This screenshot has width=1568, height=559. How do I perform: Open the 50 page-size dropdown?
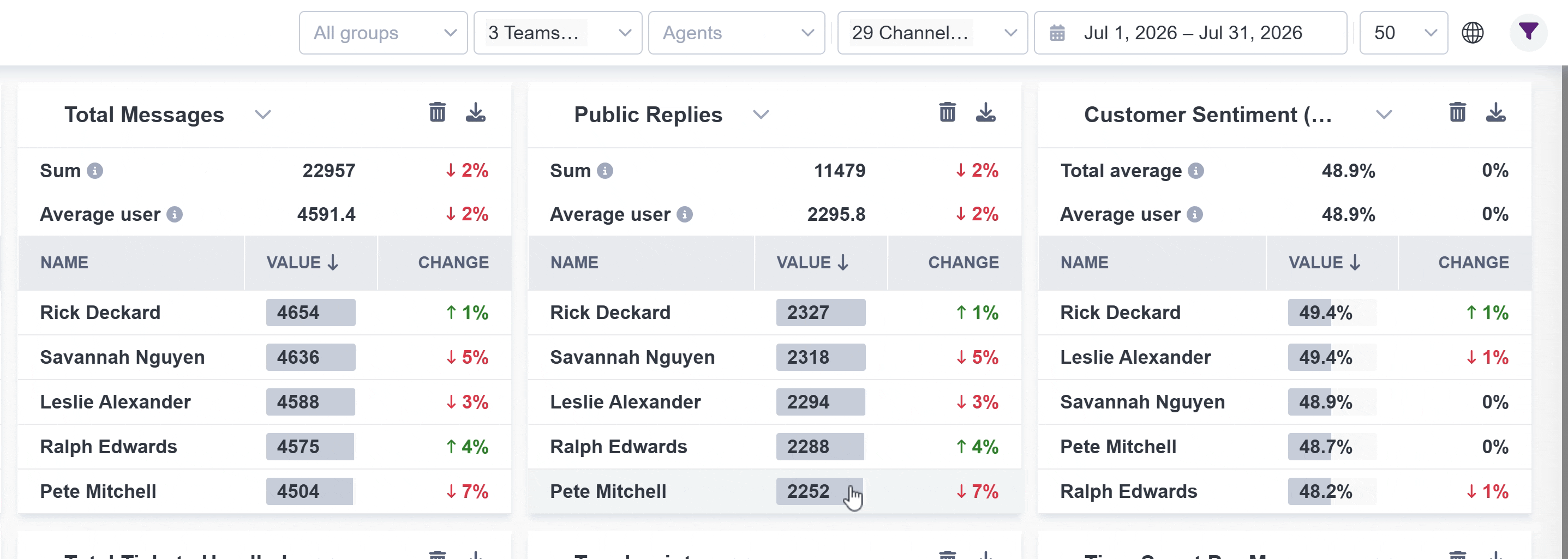(1404, 33)
